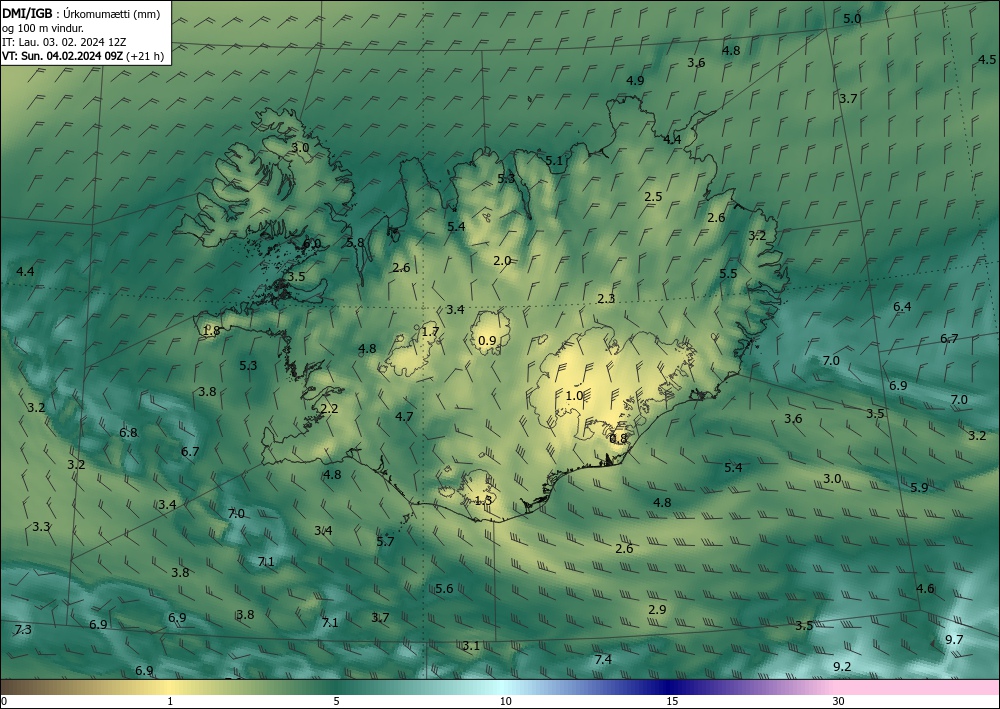Image resolution: width=1000 pixels, height=709 pixels.
Task: Click the 3.3 value on the map
Action: (x=41, y=526)
